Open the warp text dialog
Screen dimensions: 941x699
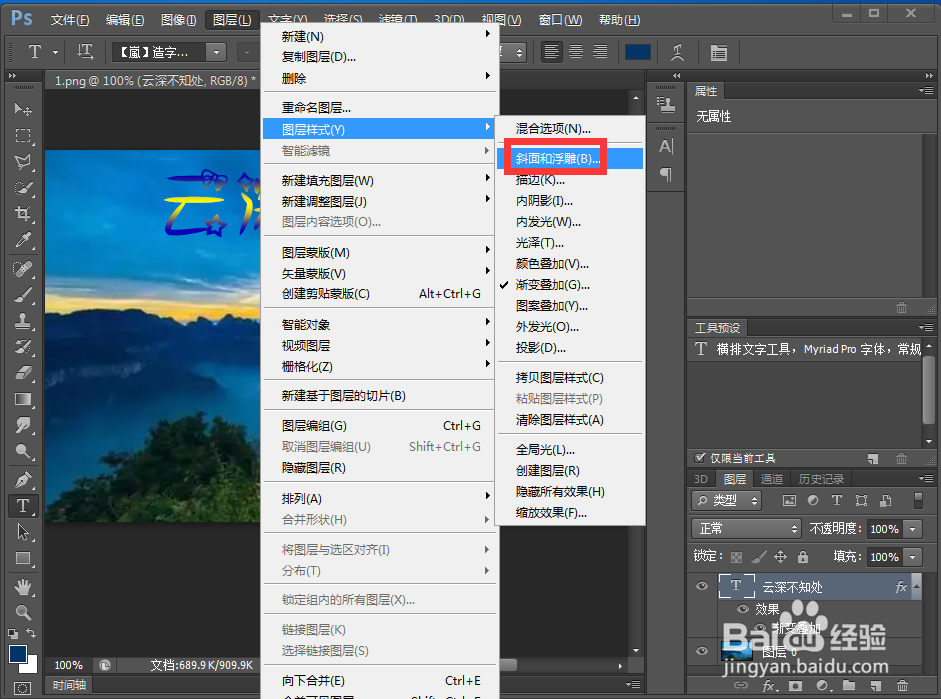tap(678, 53)
